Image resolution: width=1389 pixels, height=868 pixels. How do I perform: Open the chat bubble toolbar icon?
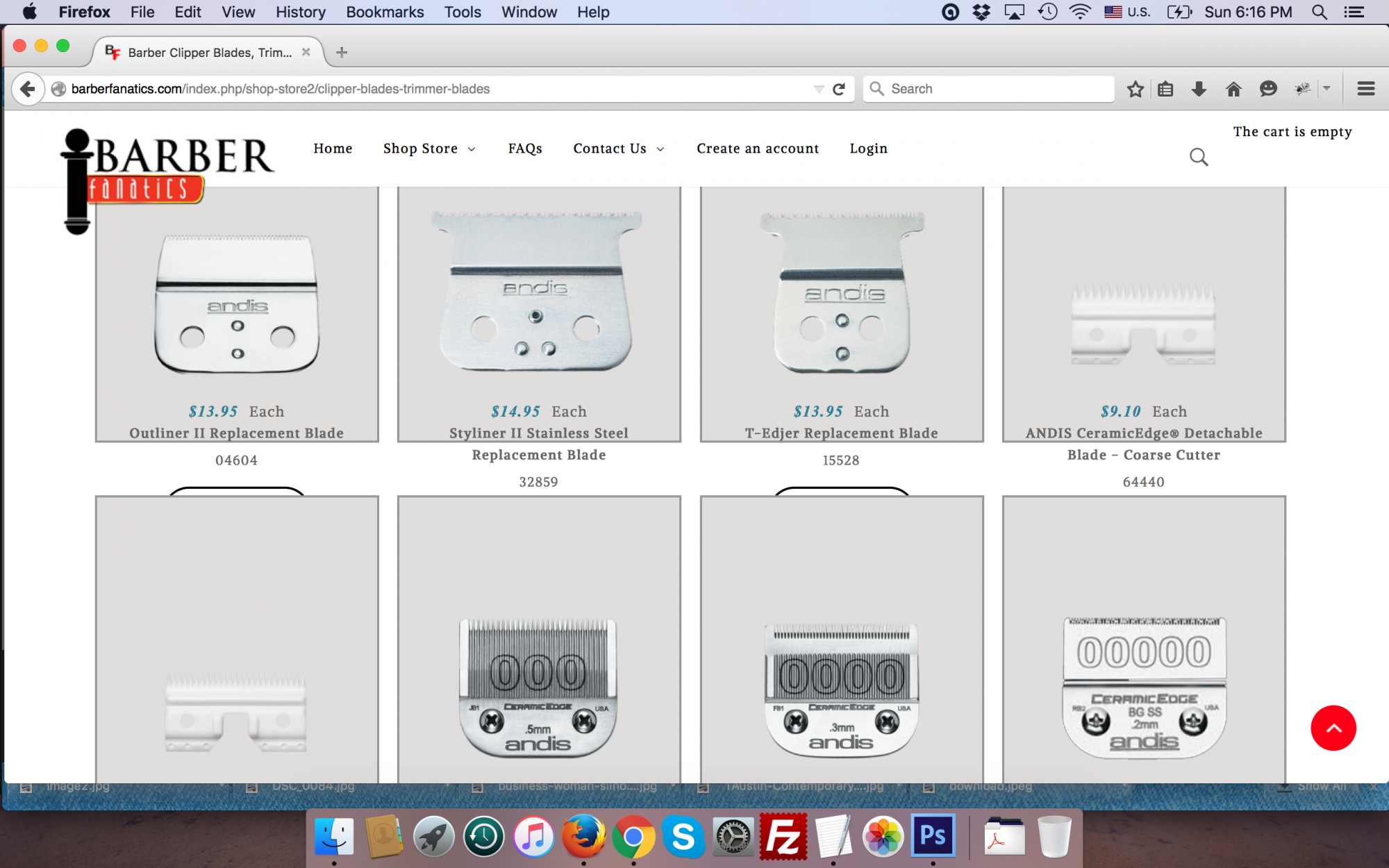1268,89
